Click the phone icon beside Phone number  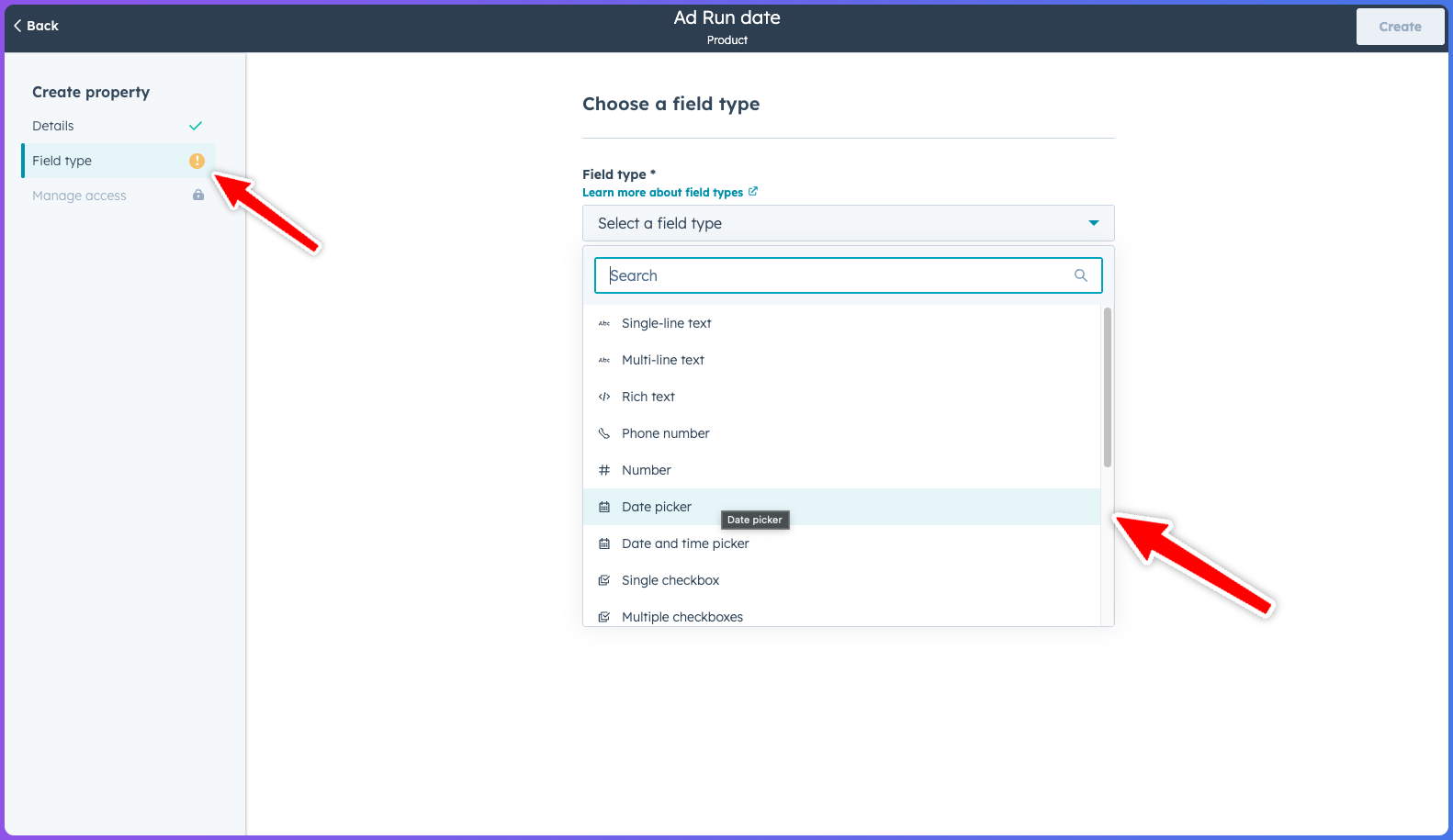(604, 433)
